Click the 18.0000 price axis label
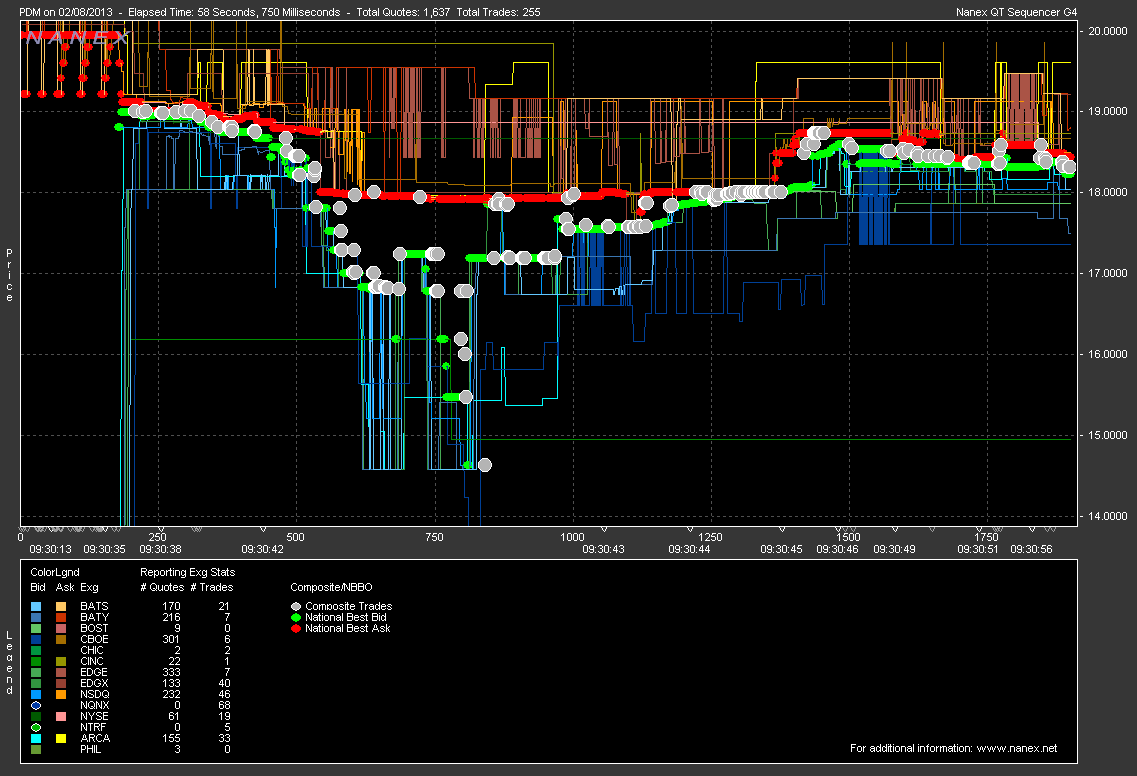 tap(1107, 192)
